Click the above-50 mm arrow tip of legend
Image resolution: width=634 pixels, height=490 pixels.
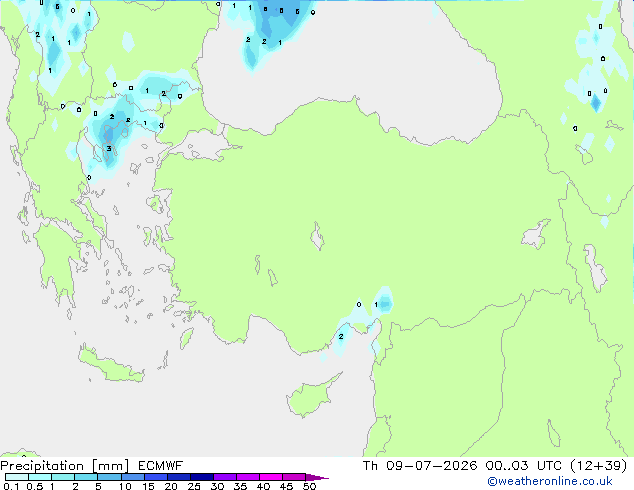317,477
